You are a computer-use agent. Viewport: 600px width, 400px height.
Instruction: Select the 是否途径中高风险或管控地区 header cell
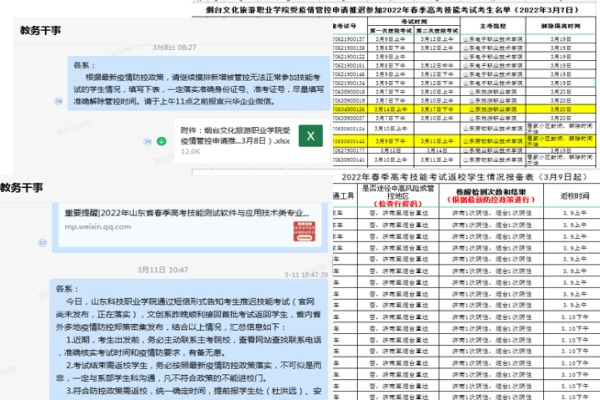pos(398,196)
